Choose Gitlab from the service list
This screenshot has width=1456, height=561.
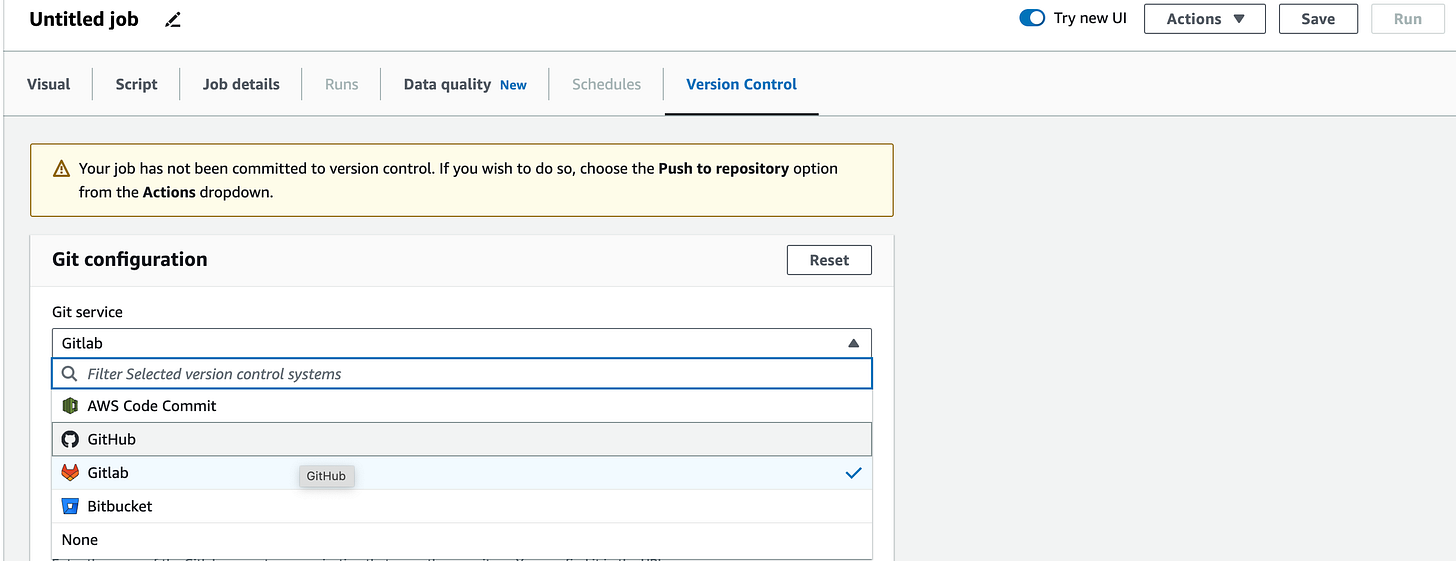point(462,473)
